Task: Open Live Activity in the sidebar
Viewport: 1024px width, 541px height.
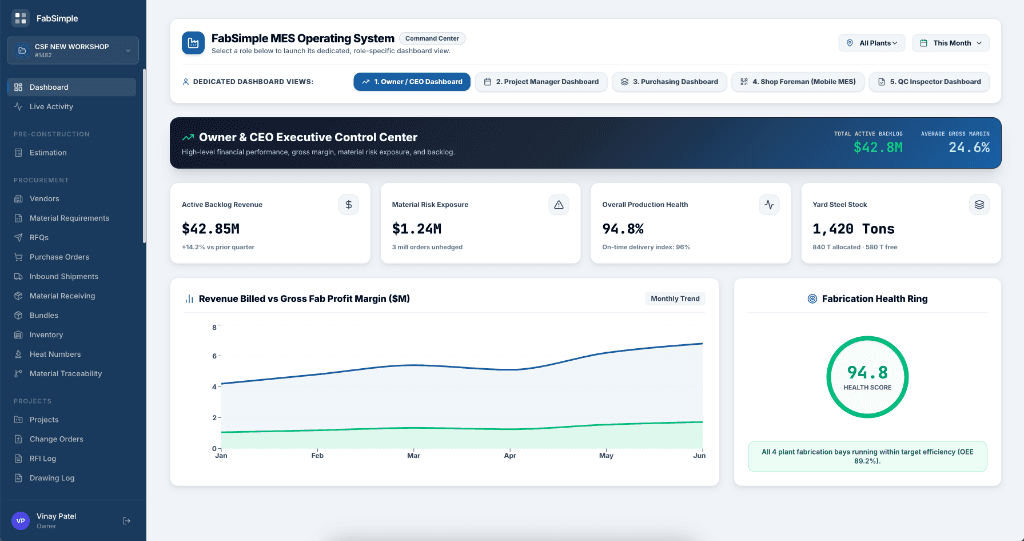Action: (x=72, y=107)
